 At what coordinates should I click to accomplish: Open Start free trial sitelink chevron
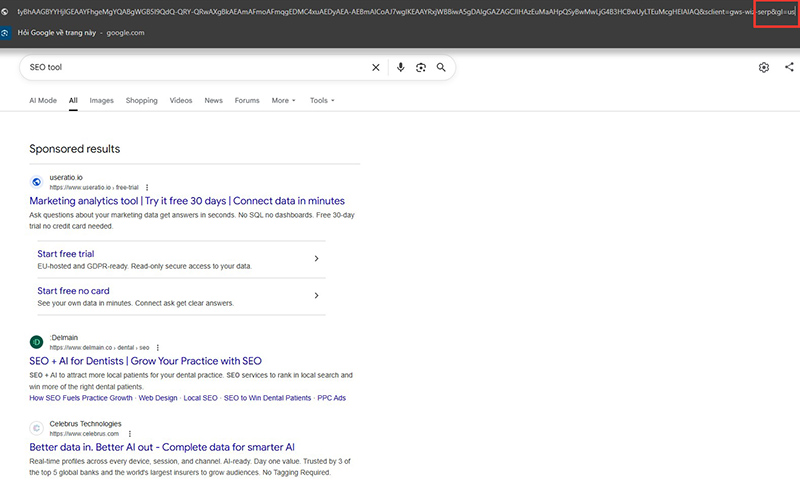tap(316, 259)
